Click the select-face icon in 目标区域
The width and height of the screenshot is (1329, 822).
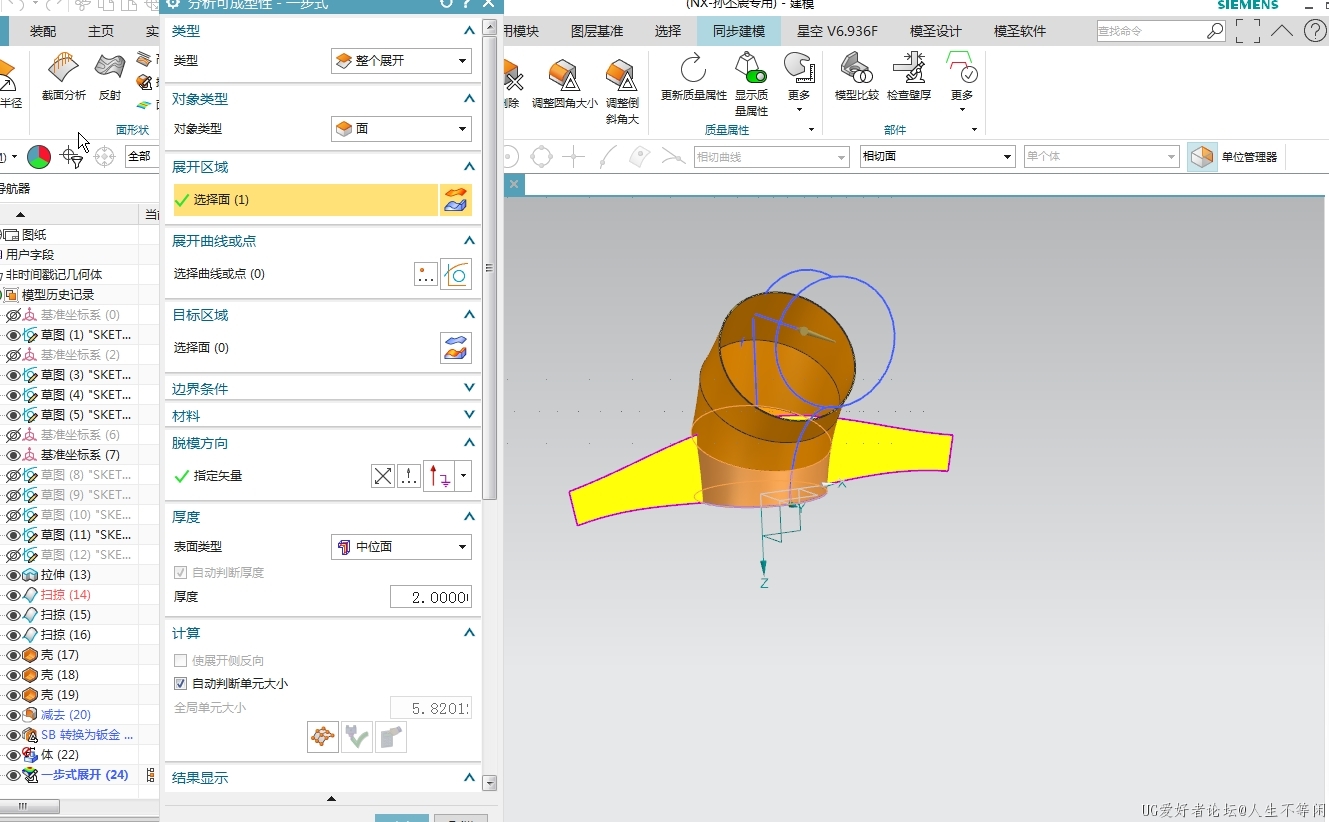tap(456, 348)
